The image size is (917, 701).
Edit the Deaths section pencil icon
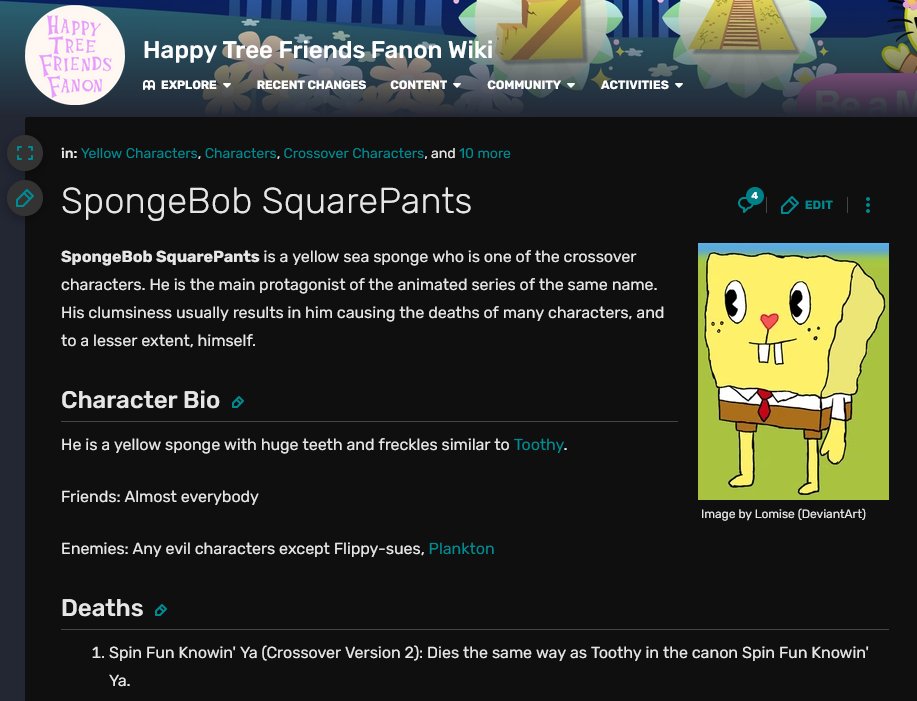pos(160,610)
